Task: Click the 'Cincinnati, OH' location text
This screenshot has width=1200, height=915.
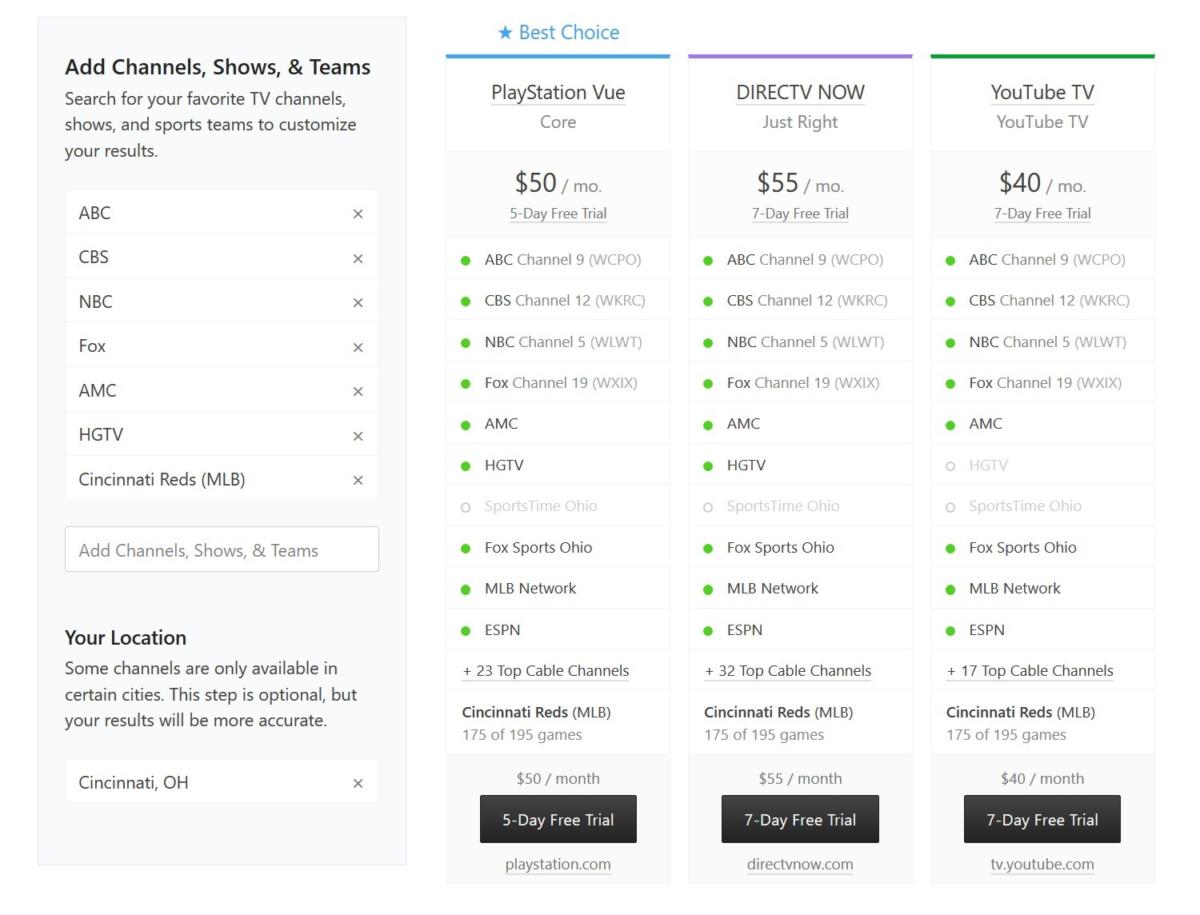Action: point(134,783)
